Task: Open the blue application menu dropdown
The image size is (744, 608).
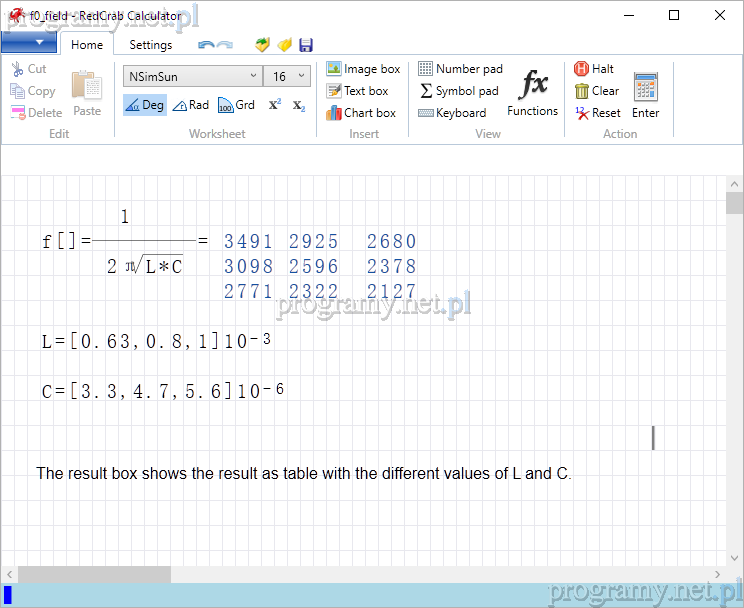Action: point(29,43)
